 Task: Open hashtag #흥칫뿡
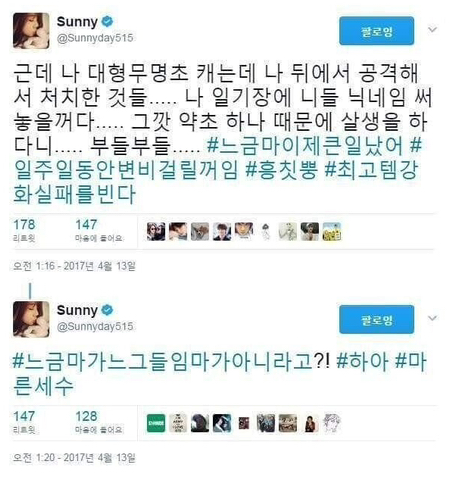[x=282, y=171]
